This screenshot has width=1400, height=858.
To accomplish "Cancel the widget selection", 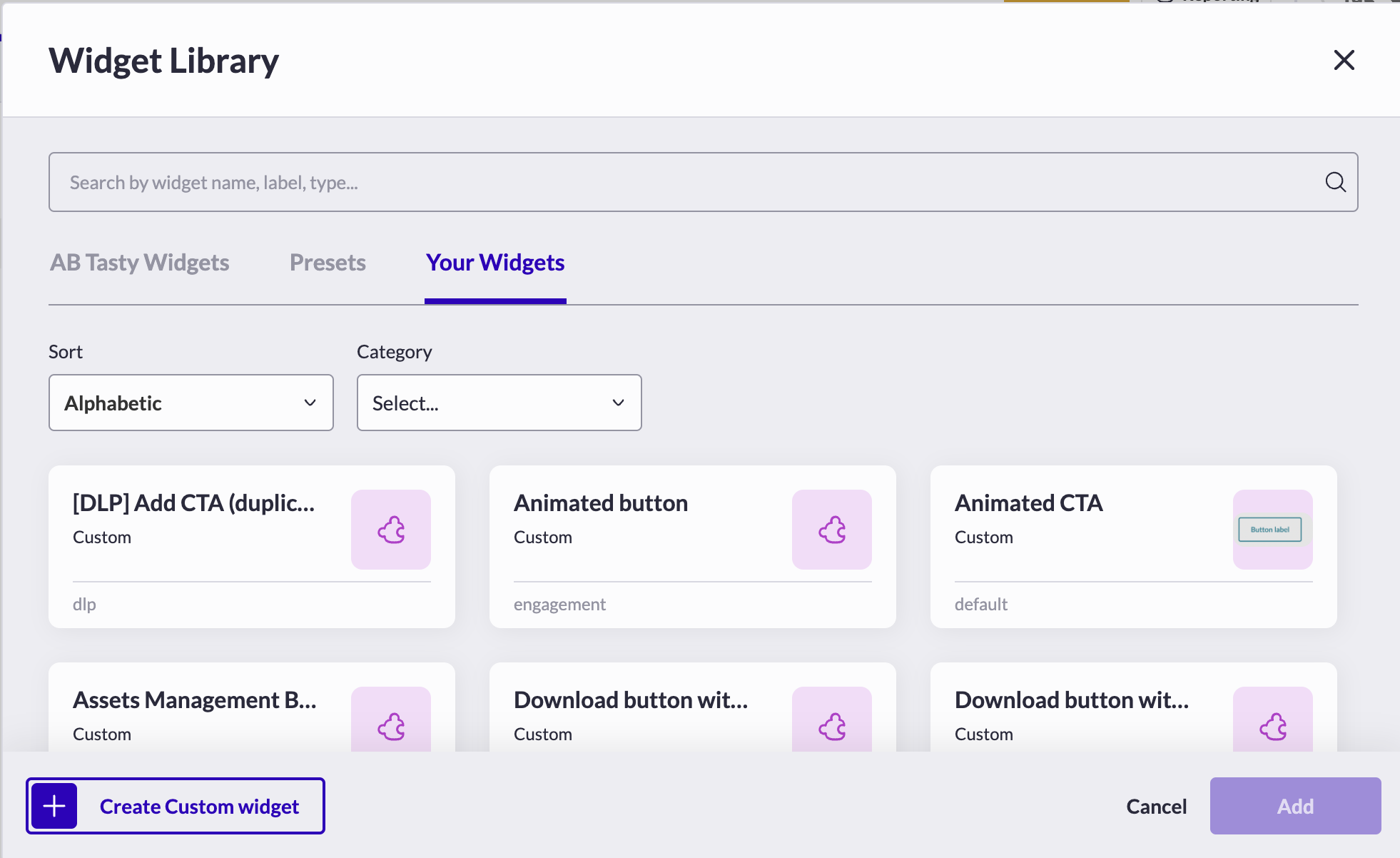I will click(x=1157, y=807).
